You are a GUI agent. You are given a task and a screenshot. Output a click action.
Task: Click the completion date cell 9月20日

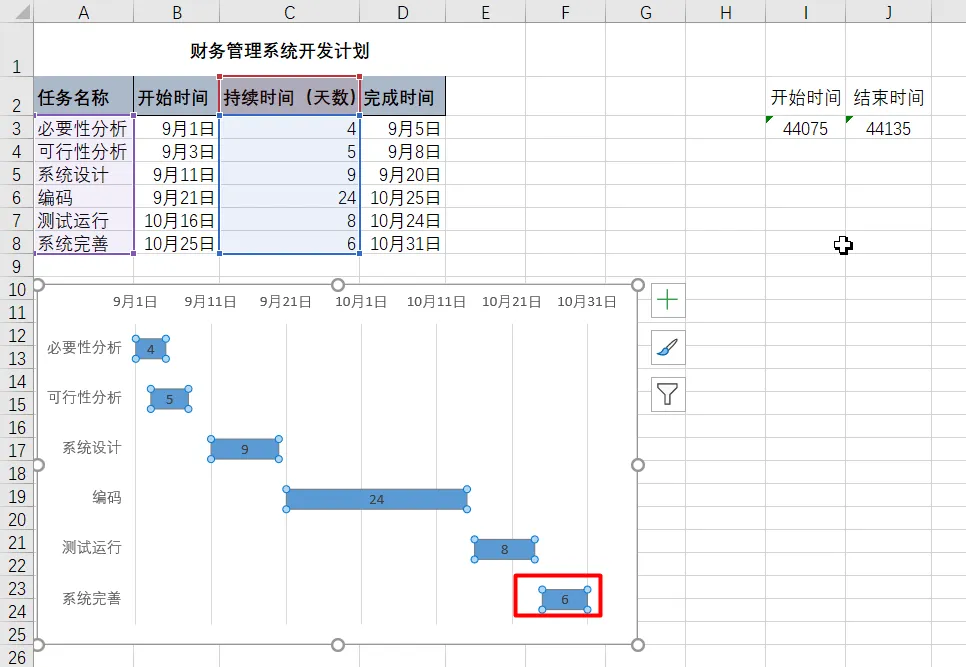(x=403, y=174)
